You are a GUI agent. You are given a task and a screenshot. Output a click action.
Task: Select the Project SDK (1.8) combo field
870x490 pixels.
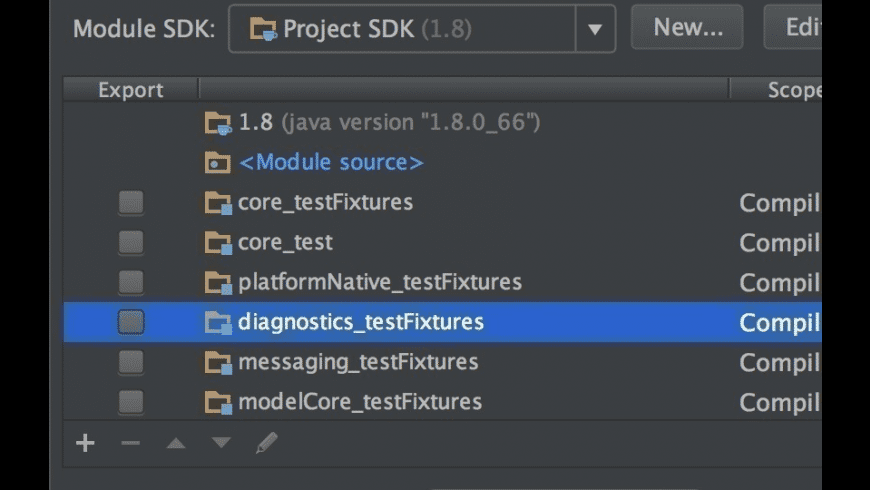(402, 29)
